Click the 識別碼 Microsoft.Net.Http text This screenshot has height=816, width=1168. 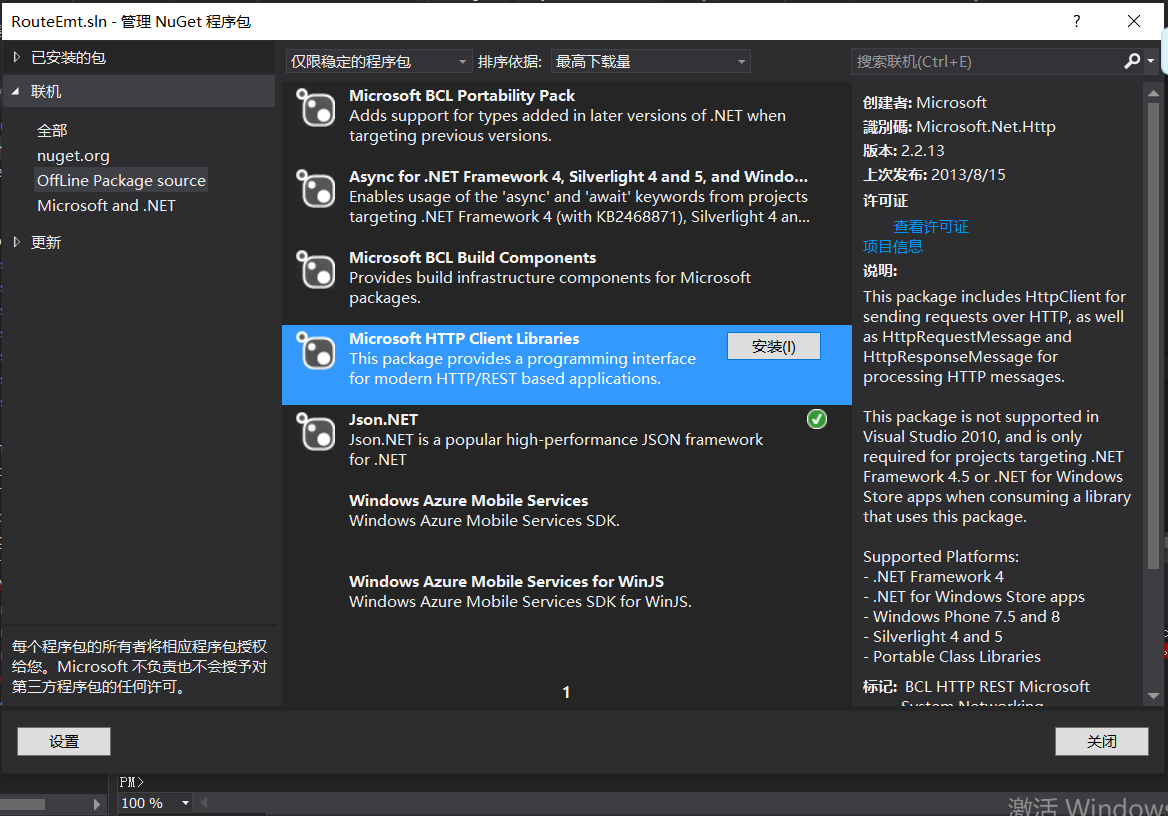point(959,127)
